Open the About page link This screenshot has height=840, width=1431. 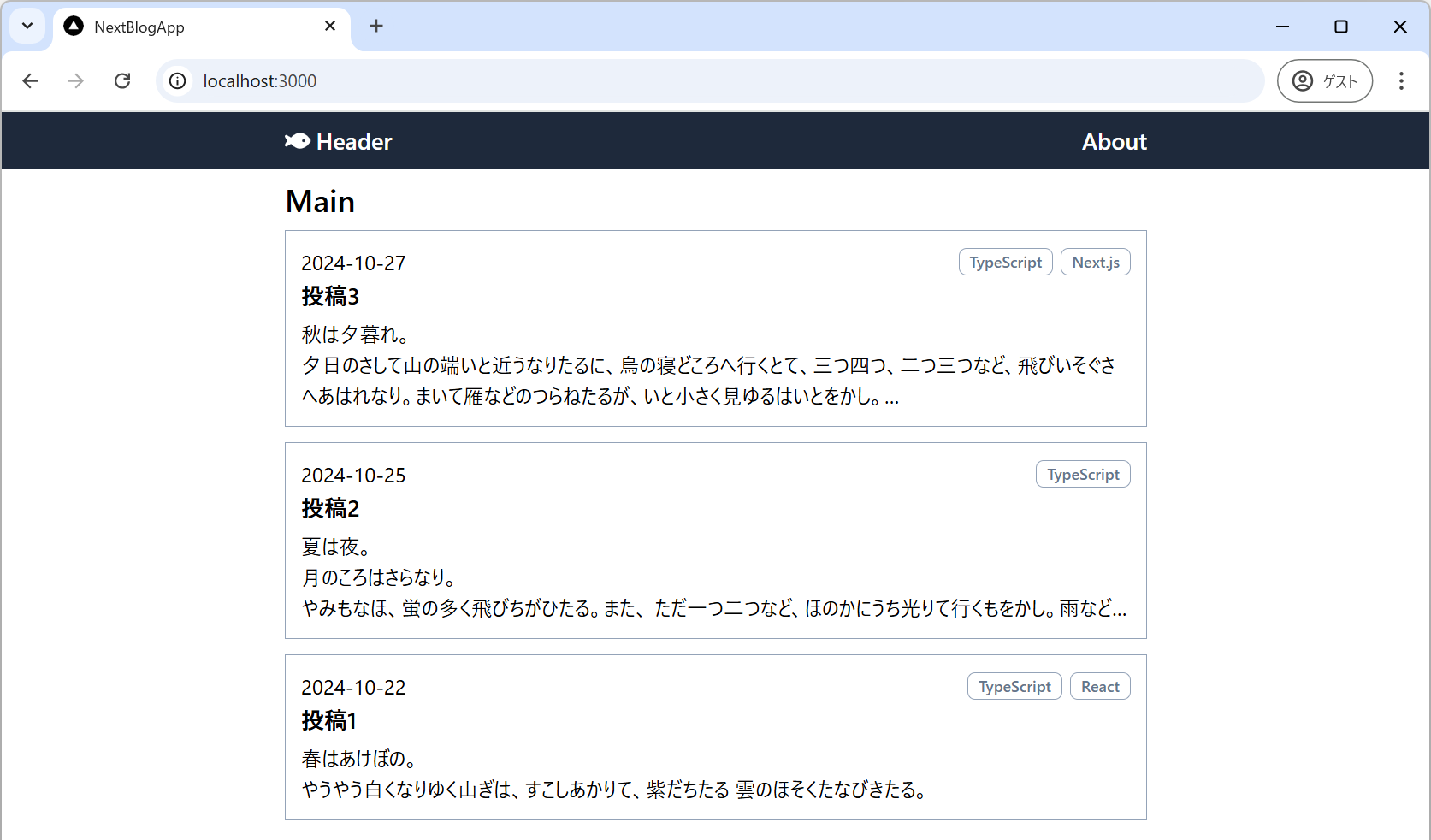[x=1114, y=142]
